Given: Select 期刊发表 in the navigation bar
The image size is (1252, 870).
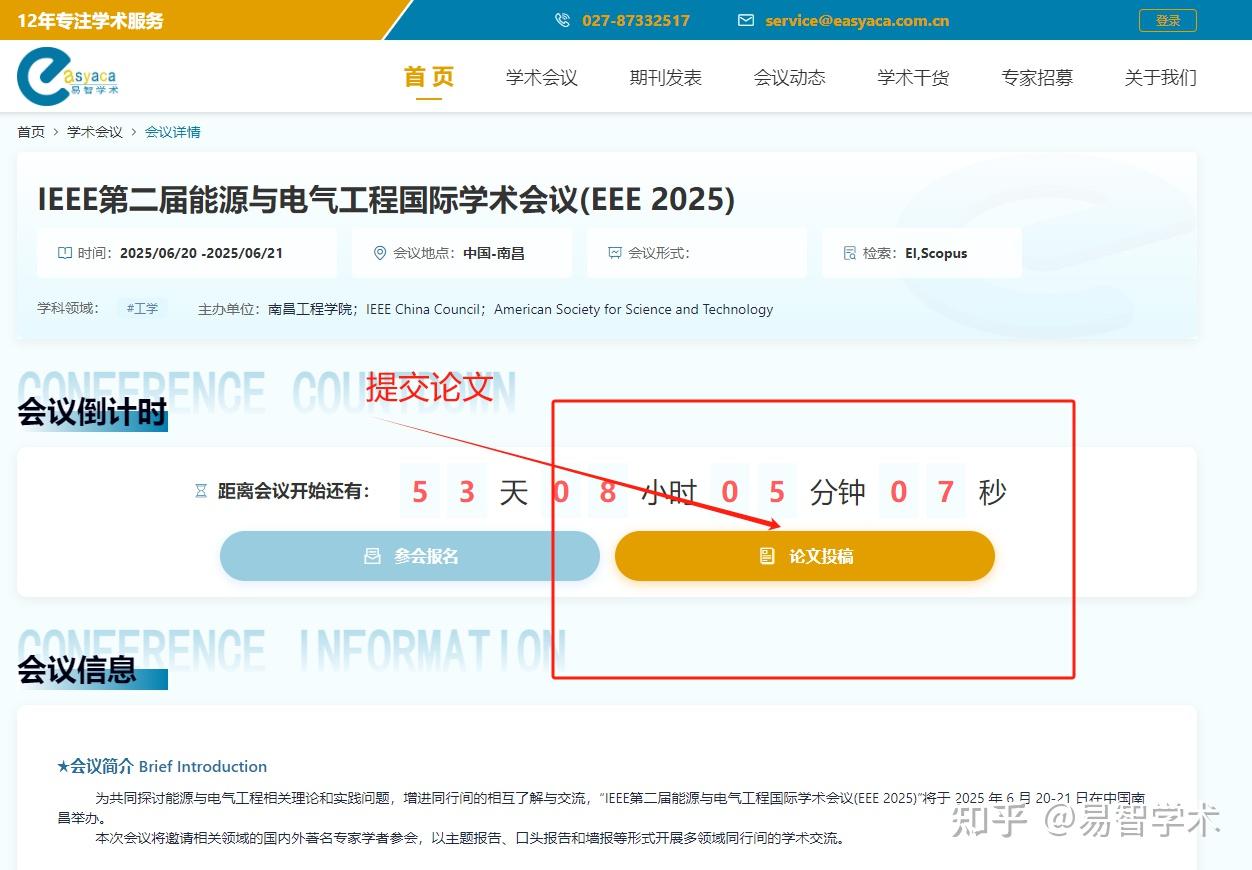Looking at the screenshot, I should pos(665,78).
